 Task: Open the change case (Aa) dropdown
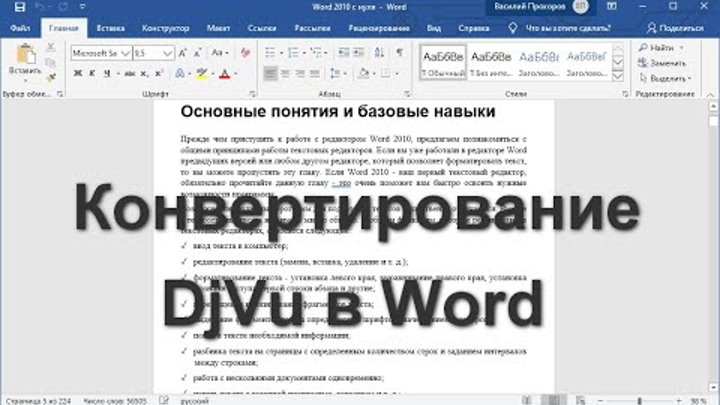click(219, 53)
